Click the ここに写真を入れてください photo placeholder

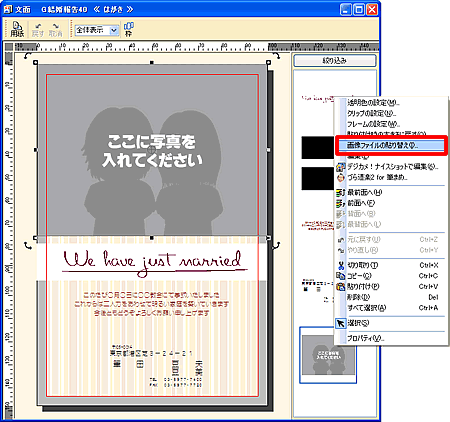152,150
